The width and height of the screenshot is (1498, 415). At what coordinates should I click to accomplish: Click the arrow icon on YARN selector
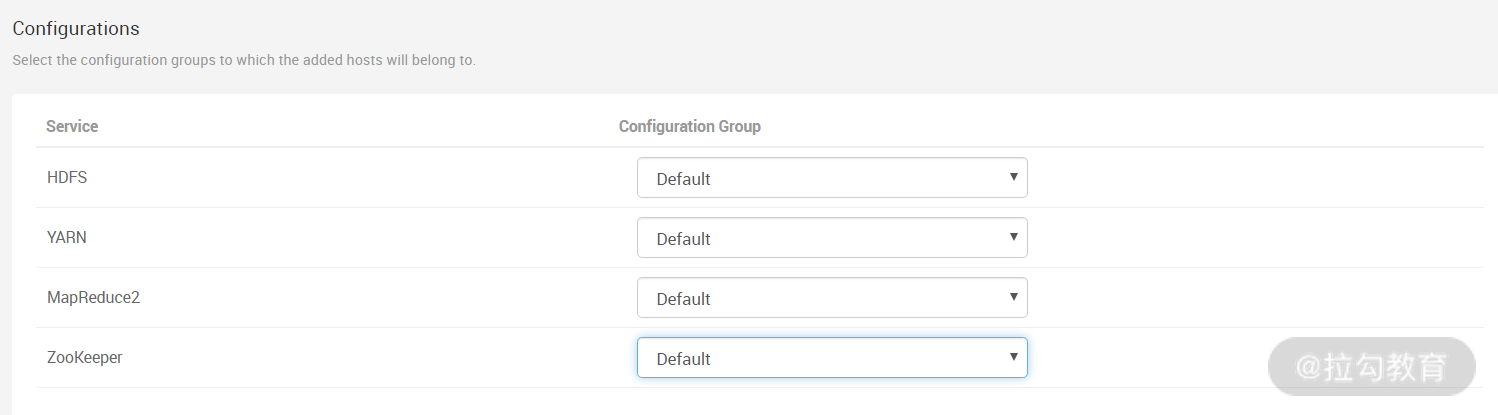1013,237
